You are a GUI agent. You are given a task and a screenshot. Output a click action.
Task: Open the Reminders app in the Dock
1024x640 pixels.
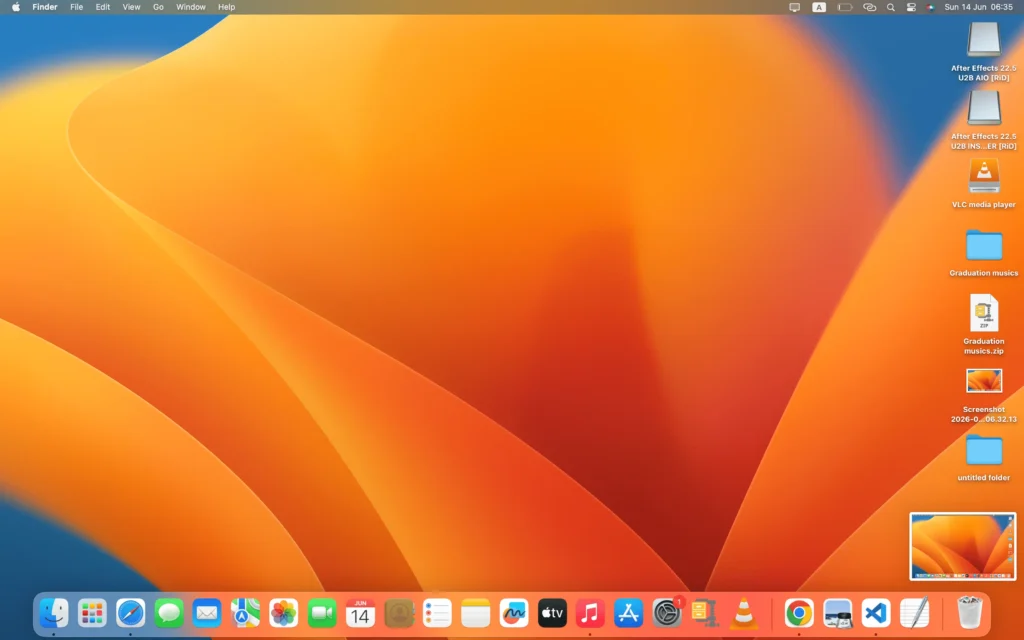(x=437, y=613)
